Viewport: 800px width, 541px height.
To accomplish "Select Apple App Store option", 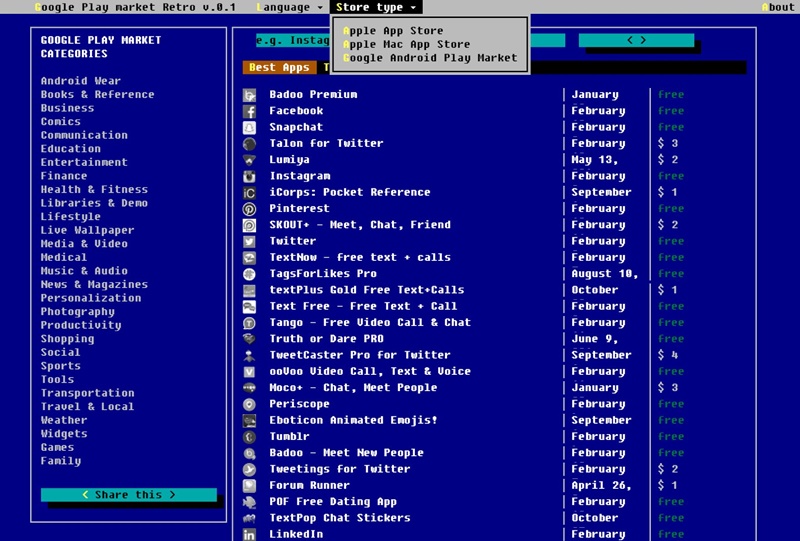I will coord(393,31).
